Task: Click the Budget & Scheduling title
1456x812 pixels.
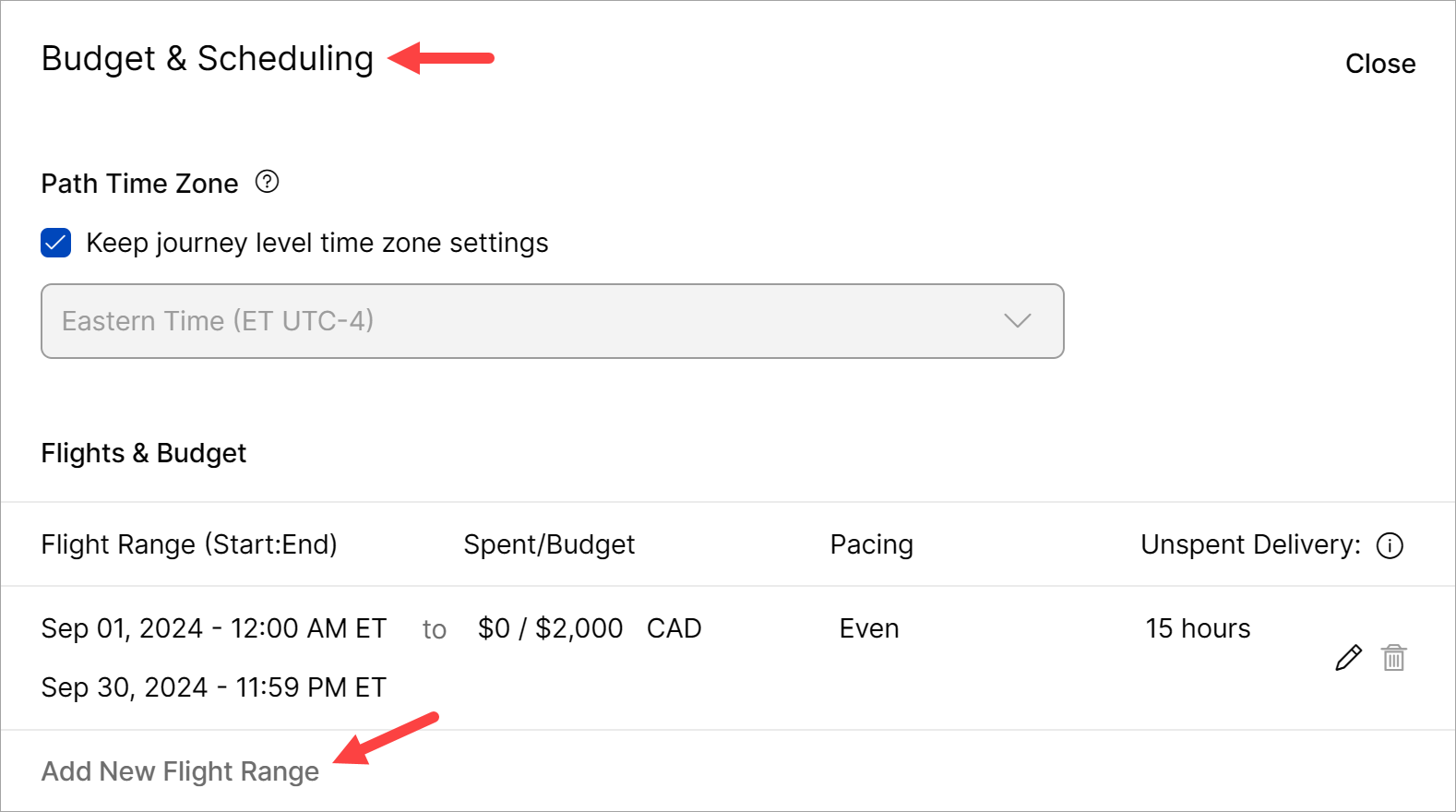Action: point(208,58)
